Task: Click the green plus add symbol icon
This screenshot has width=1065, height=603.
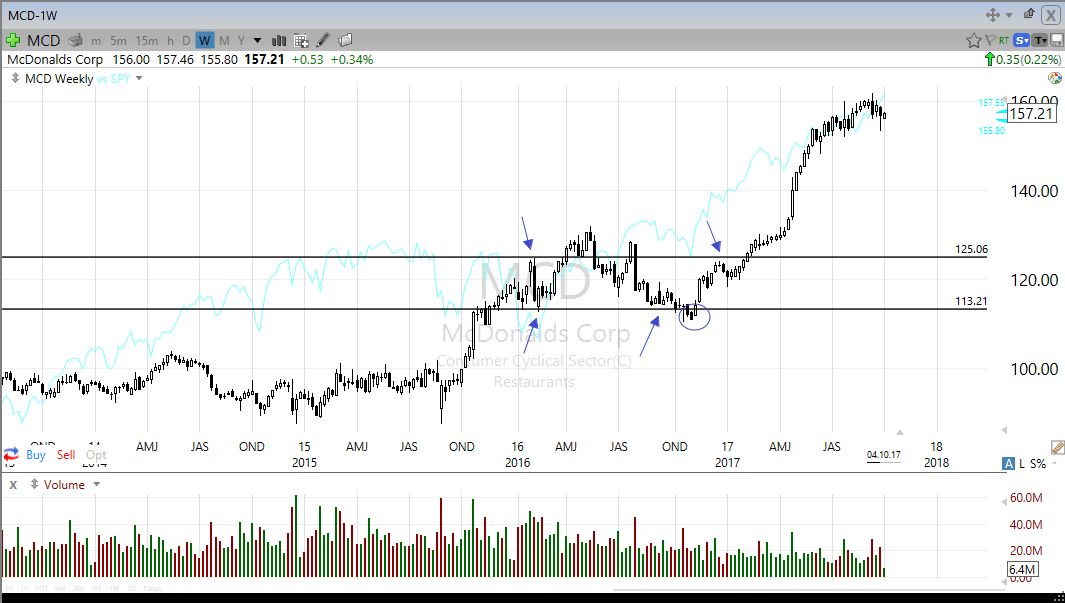Action: click(13, 40)
